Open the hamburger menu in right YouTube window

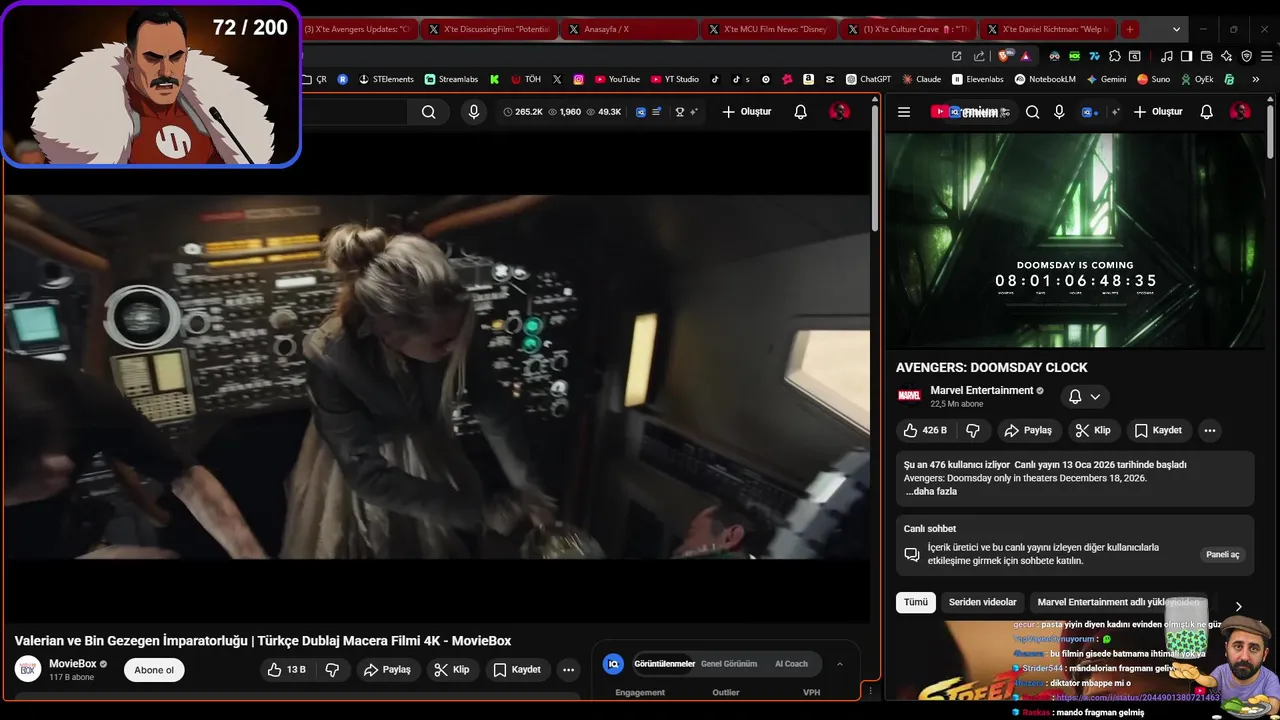(904, 112)
